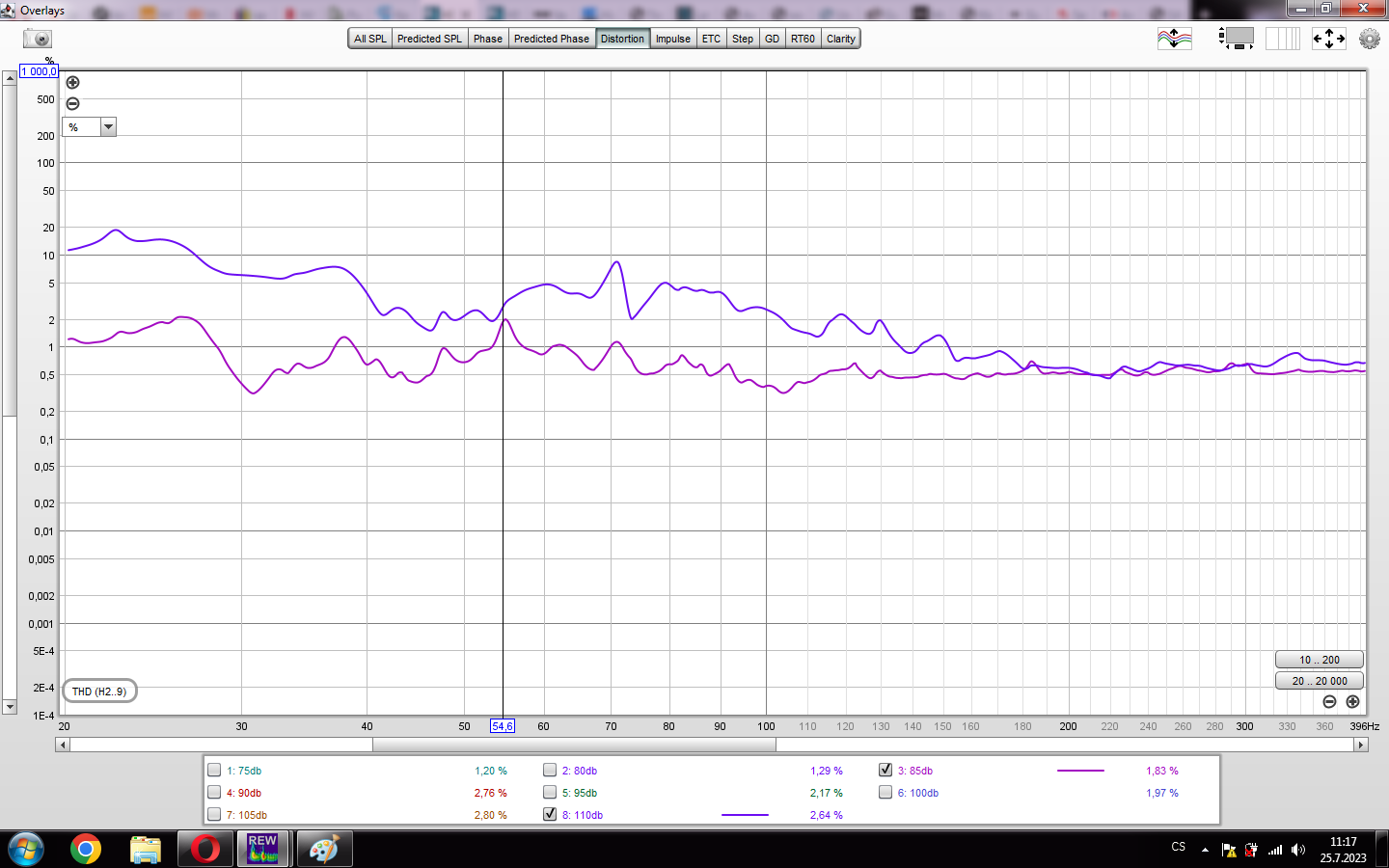This screenshot has height=868, width=1389.
Task: Click the camera capture graph icon
Action: [38, 39]
